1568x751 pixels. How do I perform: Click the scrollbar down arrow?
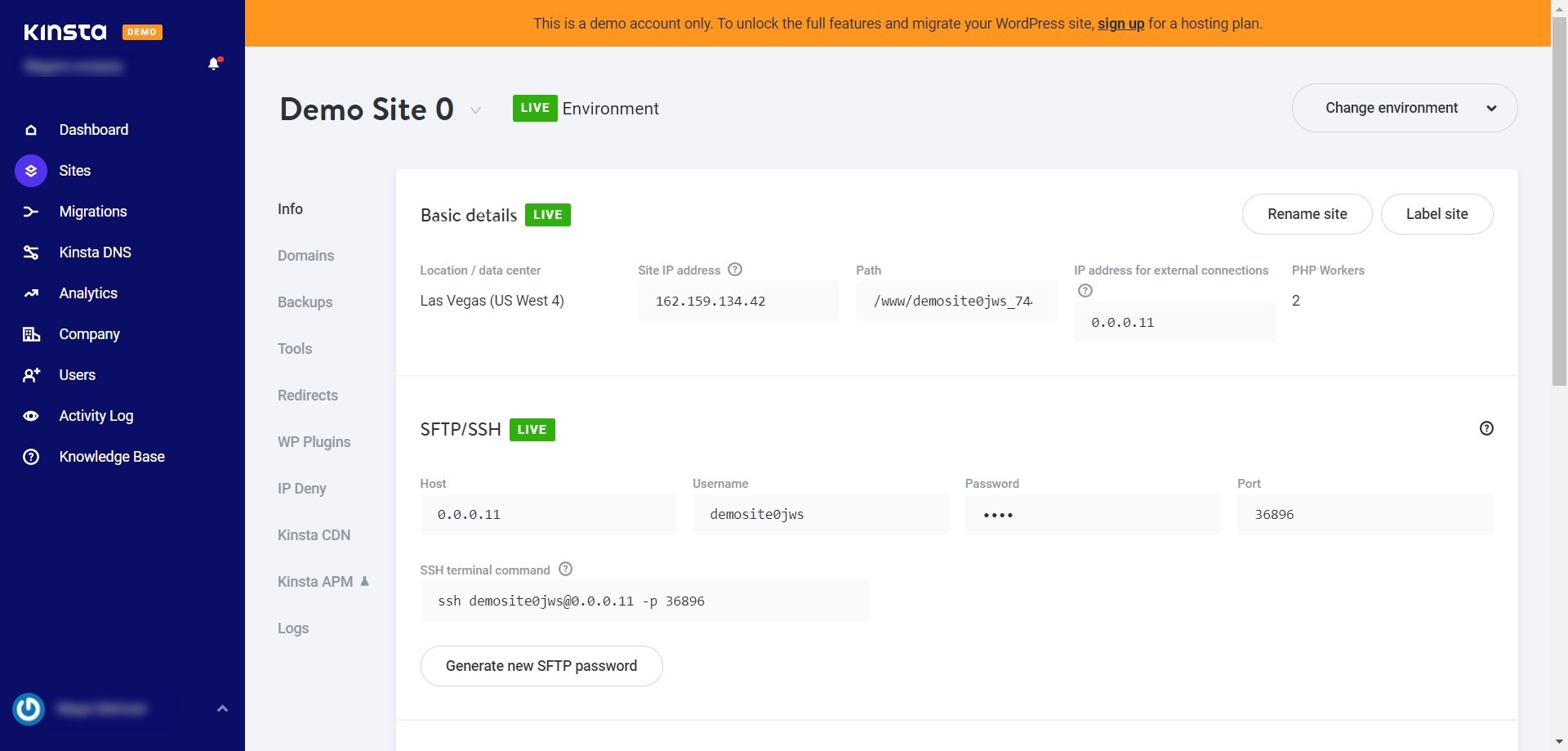(x=1559, y=742)
